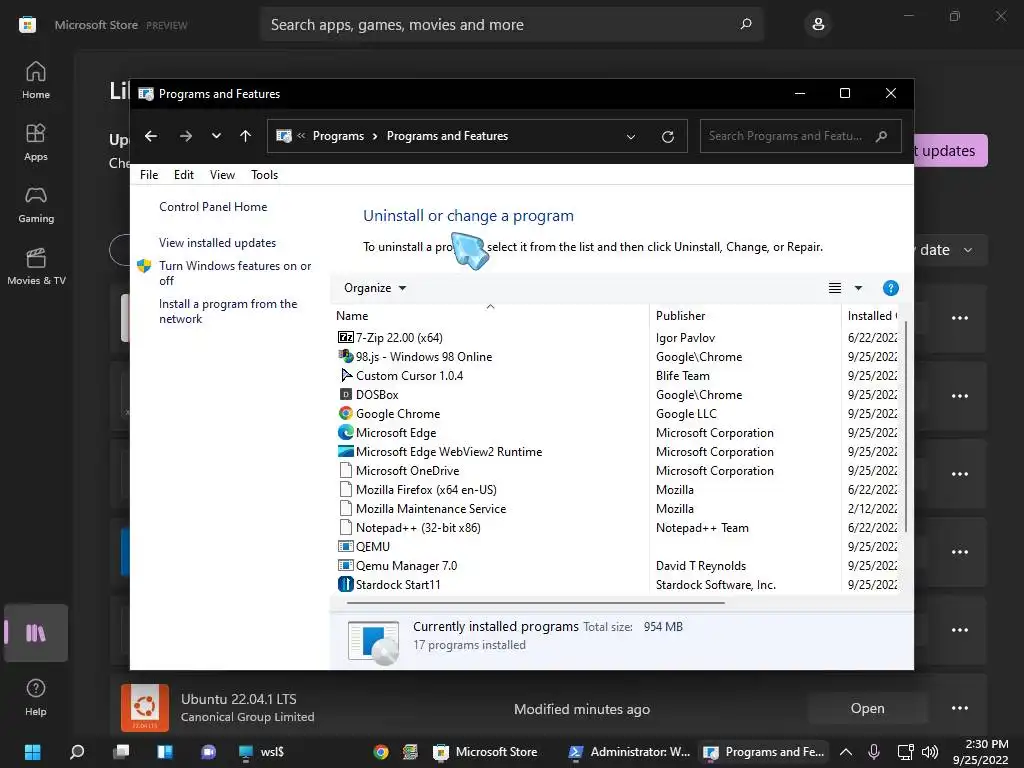1024x768 pixels.
Task: Click the Get updates button in Microsoft Store
Action: [950, 151]
